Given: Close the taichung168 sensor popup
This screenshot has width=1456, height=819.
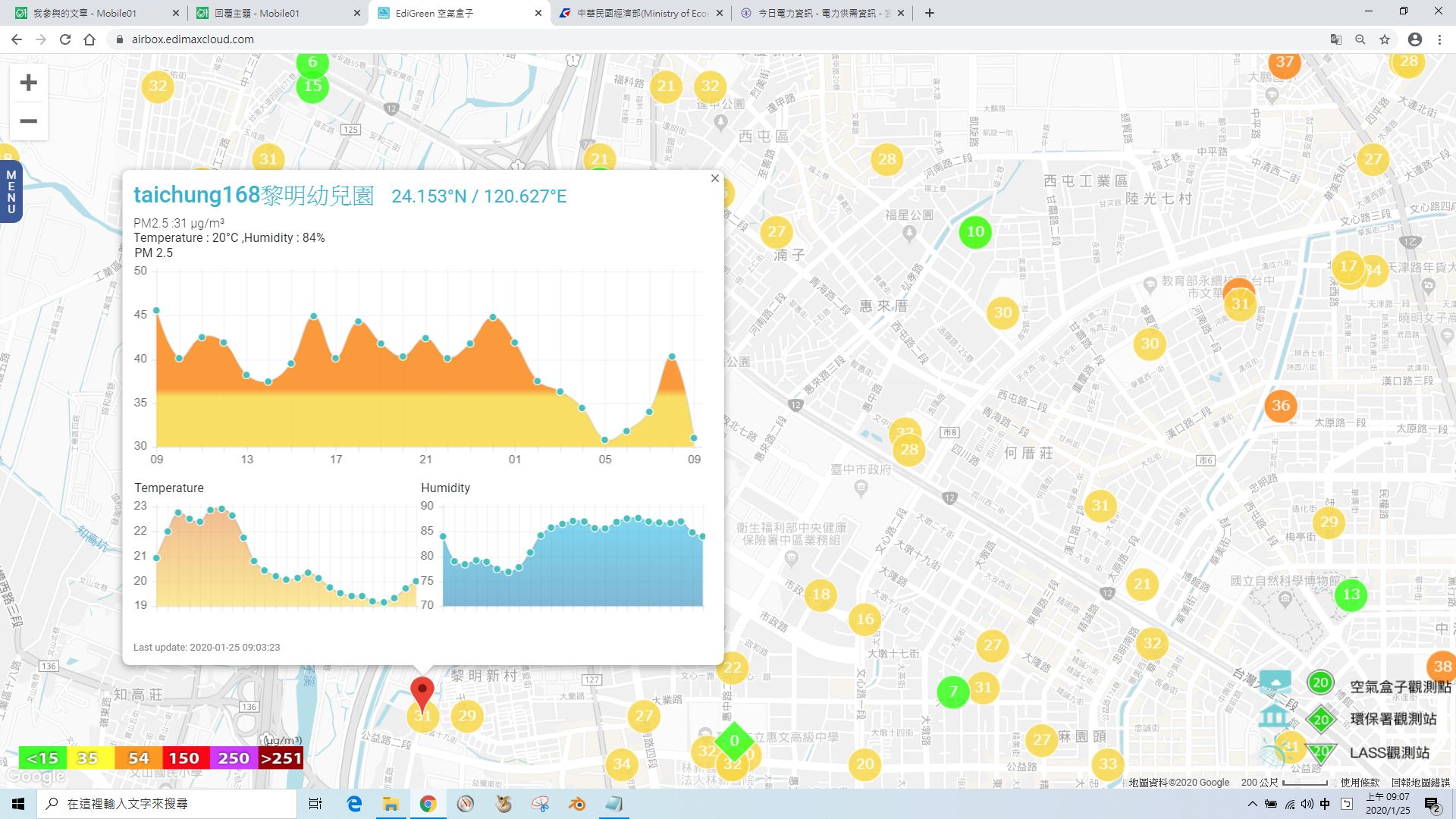Looking at the screenshot, I should [x=714, y=178].
